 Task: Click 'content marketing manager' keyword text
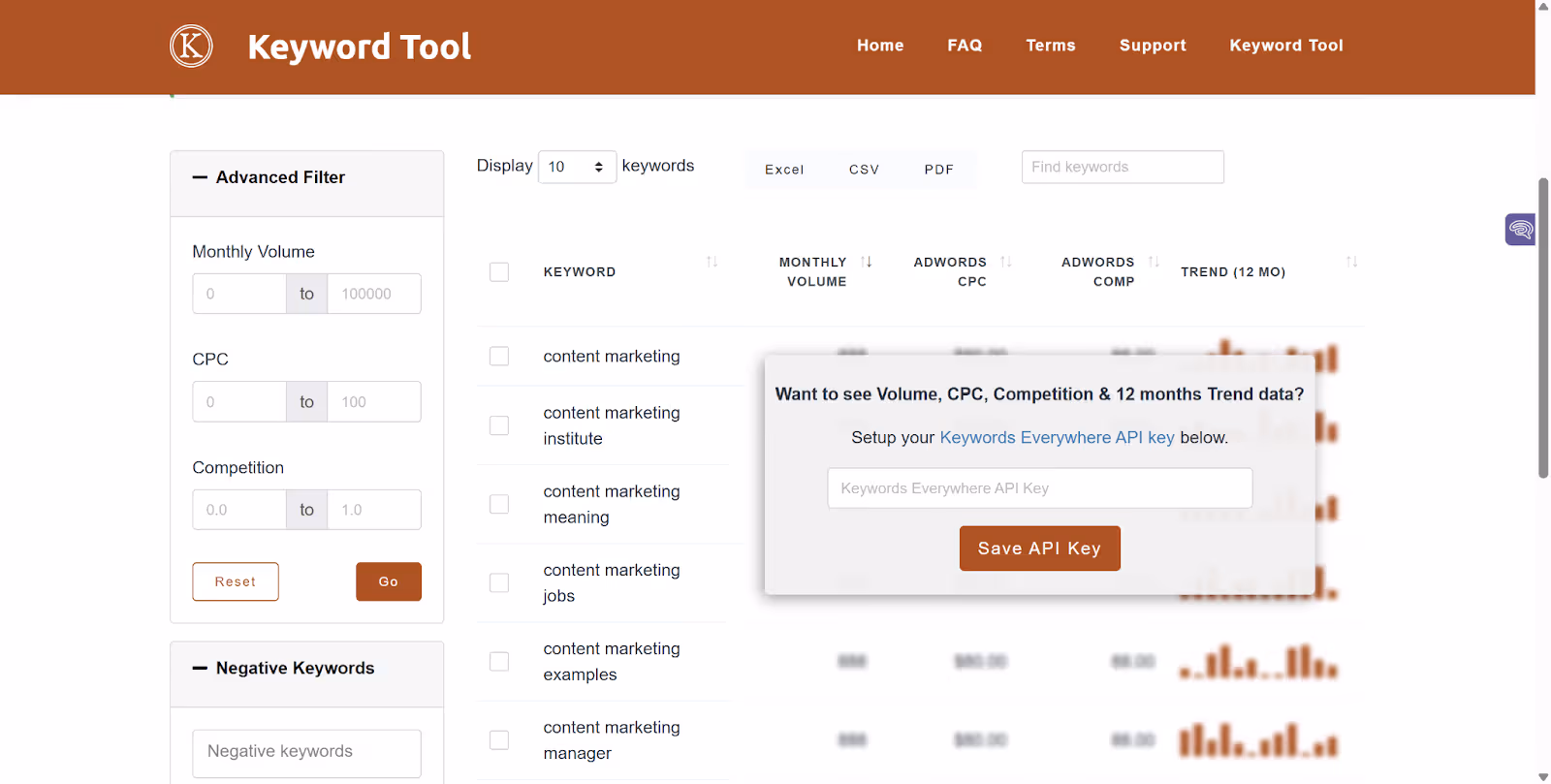612,740
